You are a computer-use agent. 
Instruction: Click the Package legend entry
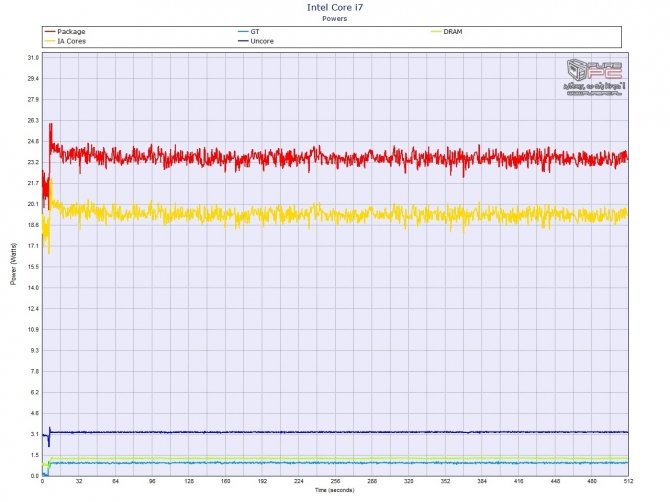coord(65,32)
